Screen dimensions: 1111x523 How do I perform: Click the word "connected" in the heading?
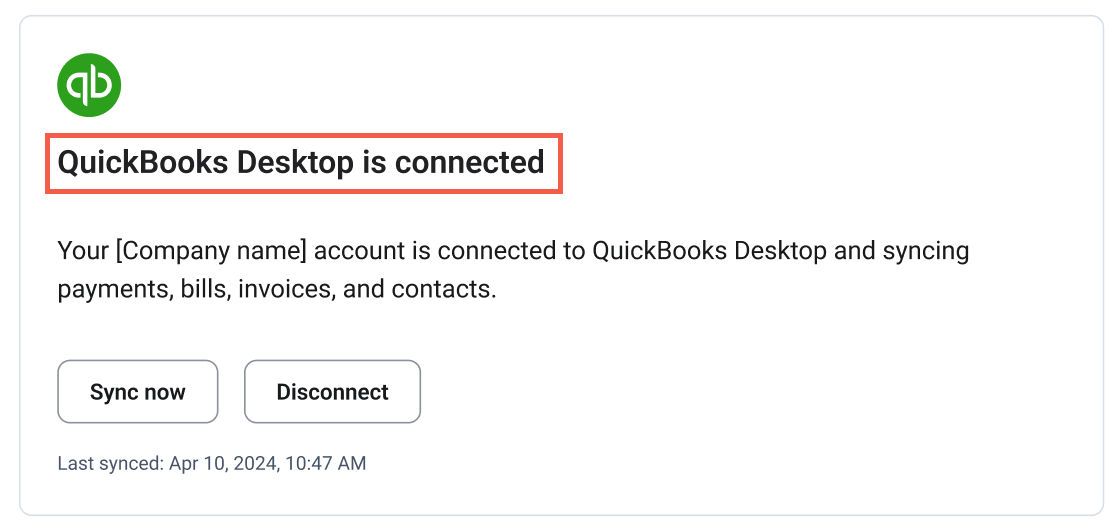469,162
